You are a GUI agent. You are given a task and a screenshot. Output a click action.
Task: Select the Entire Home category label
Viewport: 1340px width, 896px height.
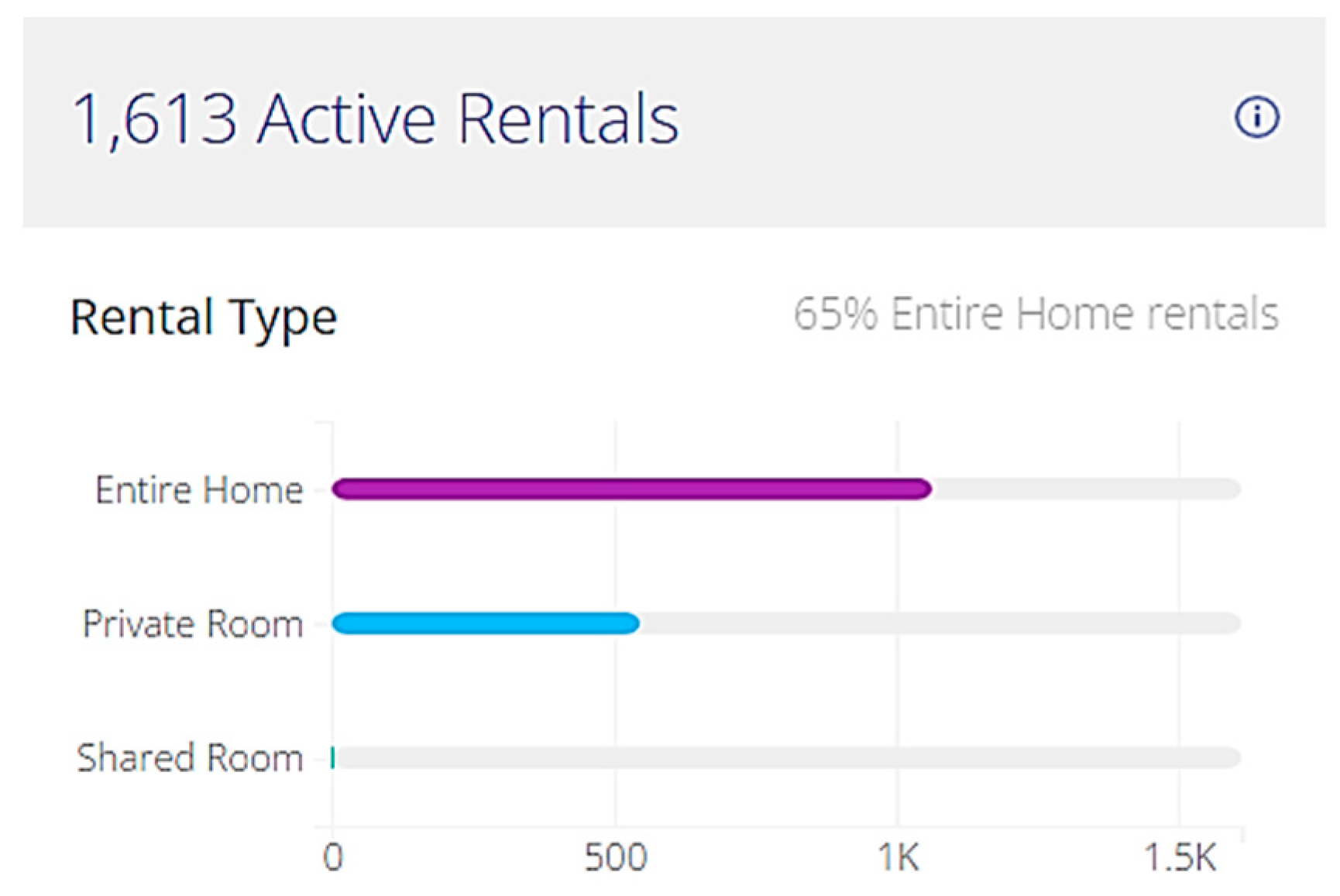(x=199, y=490)
